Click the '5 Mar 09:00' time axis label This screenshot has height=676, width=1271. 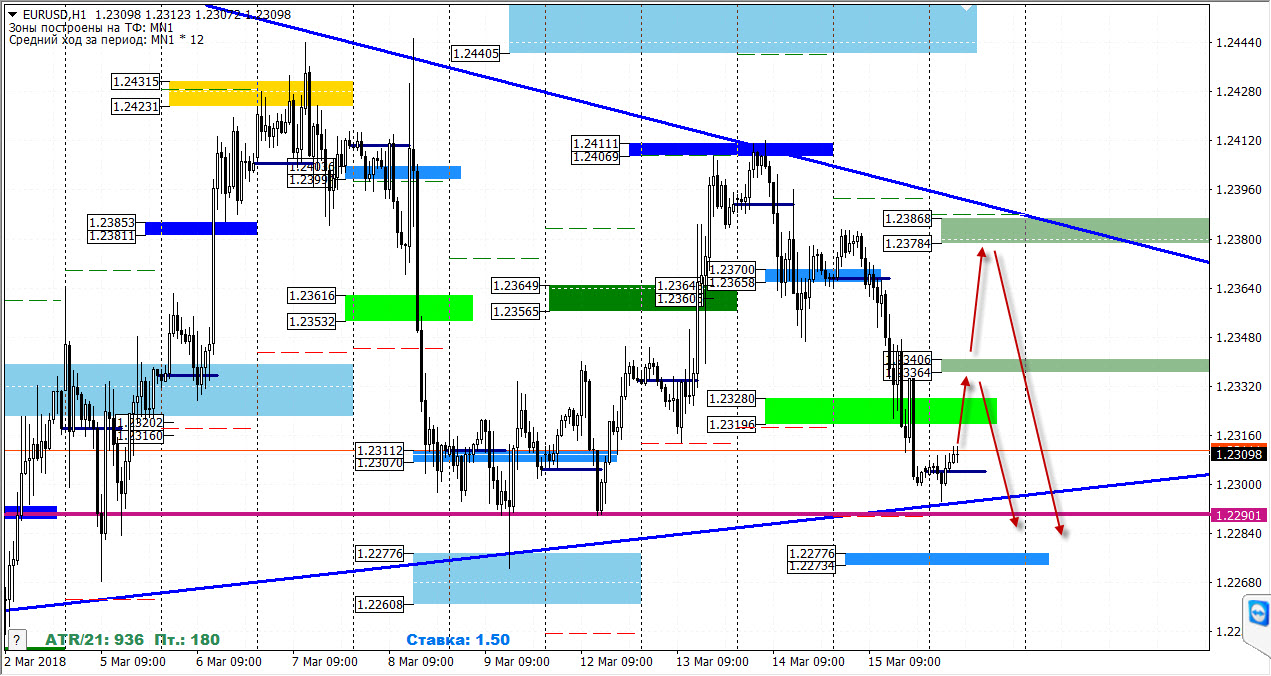click(x=133, y=662)
